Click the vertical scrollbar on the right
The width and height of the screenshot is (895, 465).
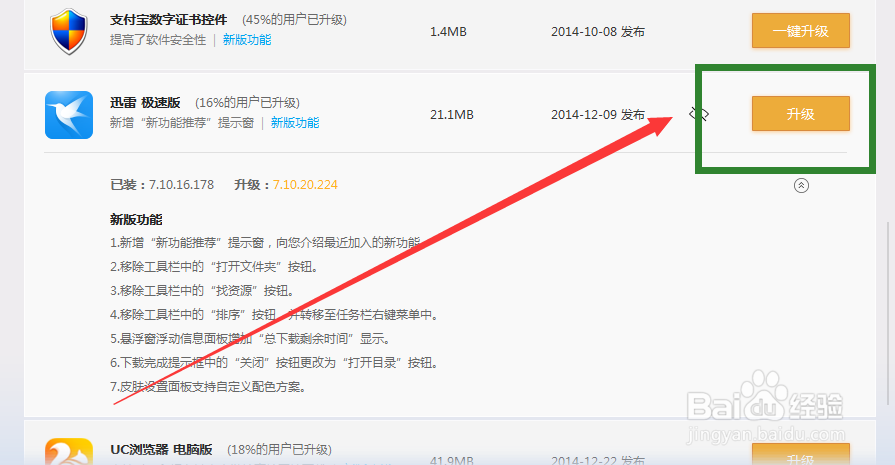point(887,311)
